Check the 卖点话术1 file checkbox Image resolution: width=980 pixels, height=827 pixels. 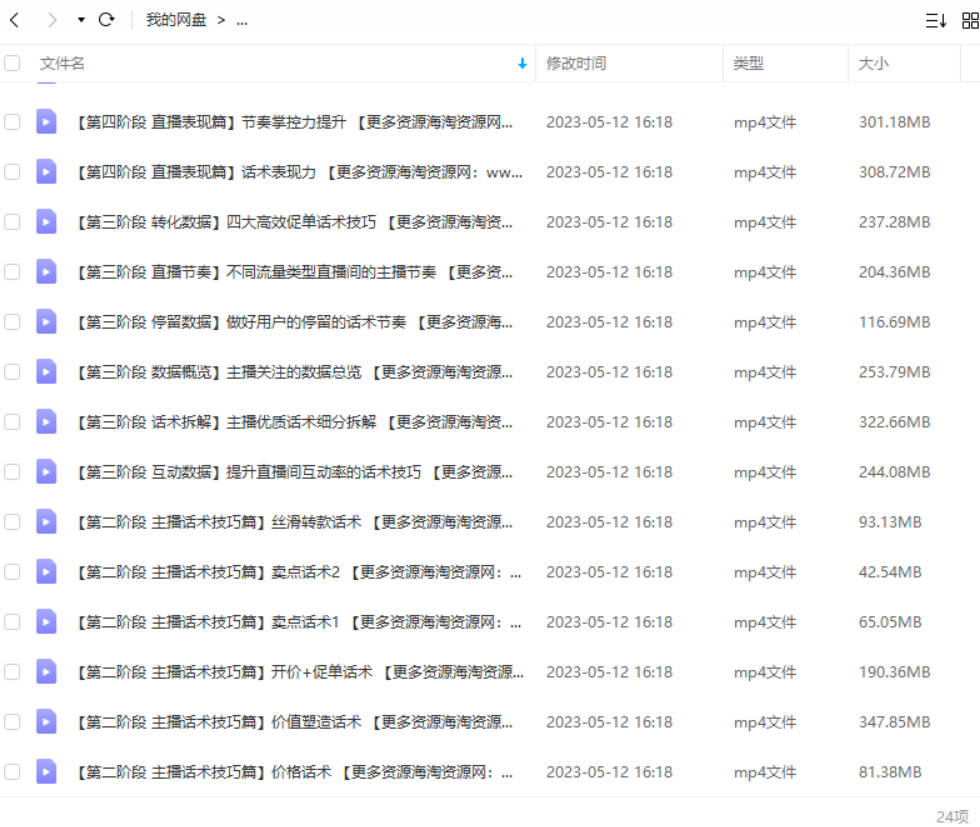12,621
